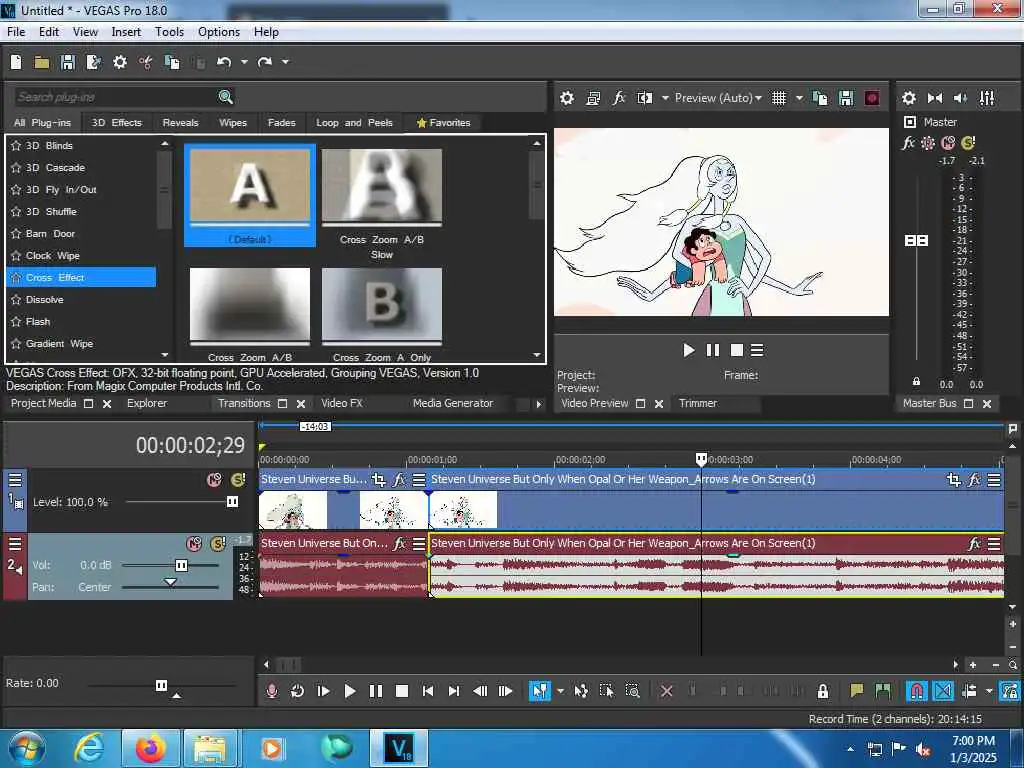Viewport: 1024px width, 768px height.
Task: Open Video Preview project properties gear icon
Action: click(x=567, y=98)
